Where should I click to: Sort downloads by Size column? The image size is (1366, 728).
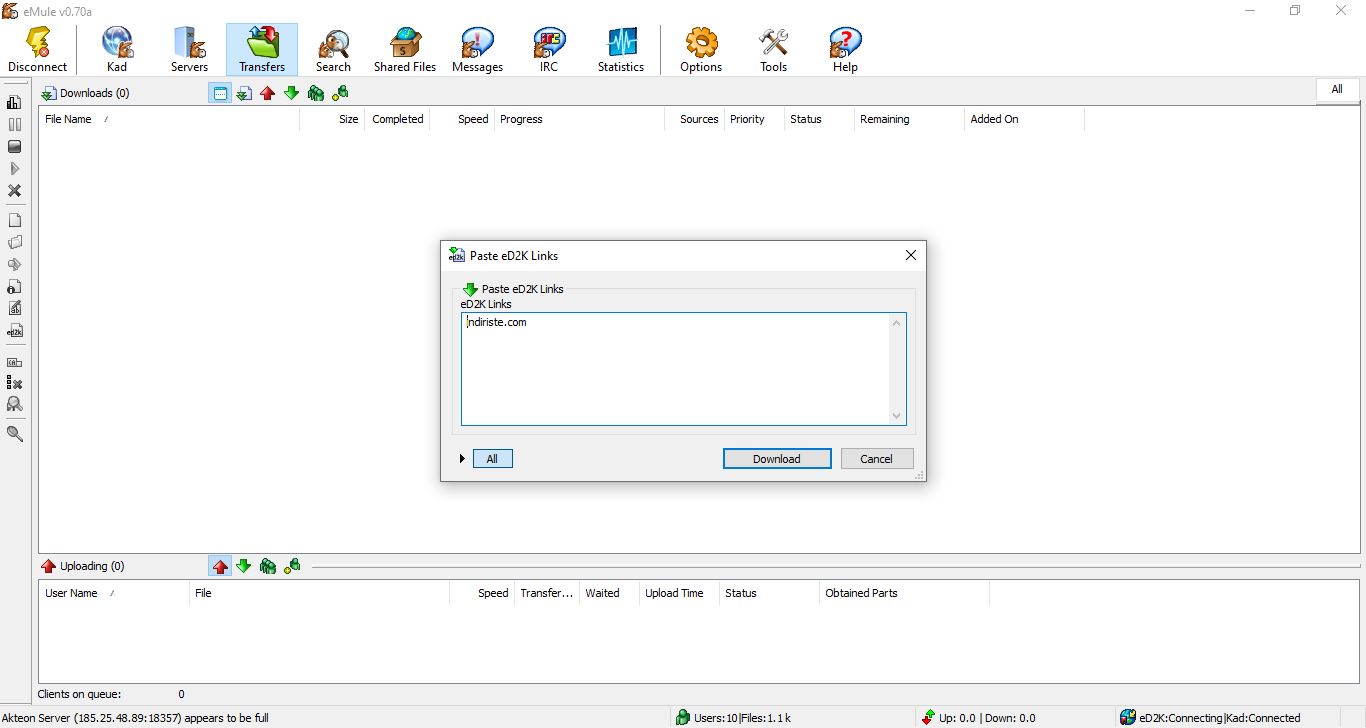point(332,119)
